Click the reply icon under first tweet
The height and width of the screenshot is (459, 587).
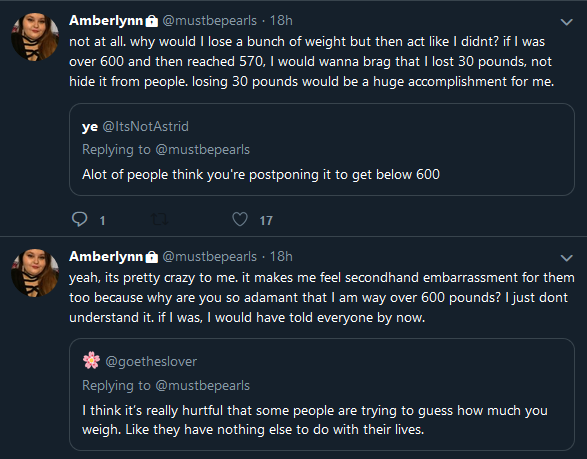79,219
